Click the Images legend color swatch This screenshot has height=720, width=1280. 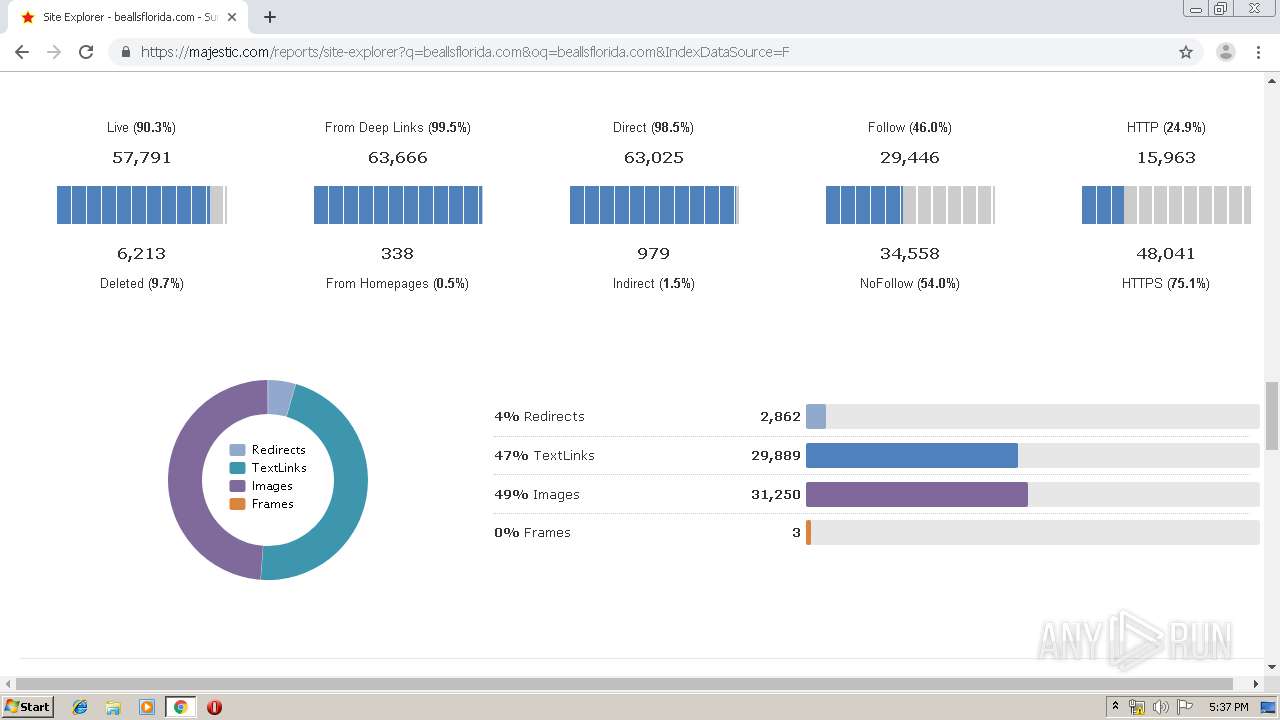coord(237,486)
